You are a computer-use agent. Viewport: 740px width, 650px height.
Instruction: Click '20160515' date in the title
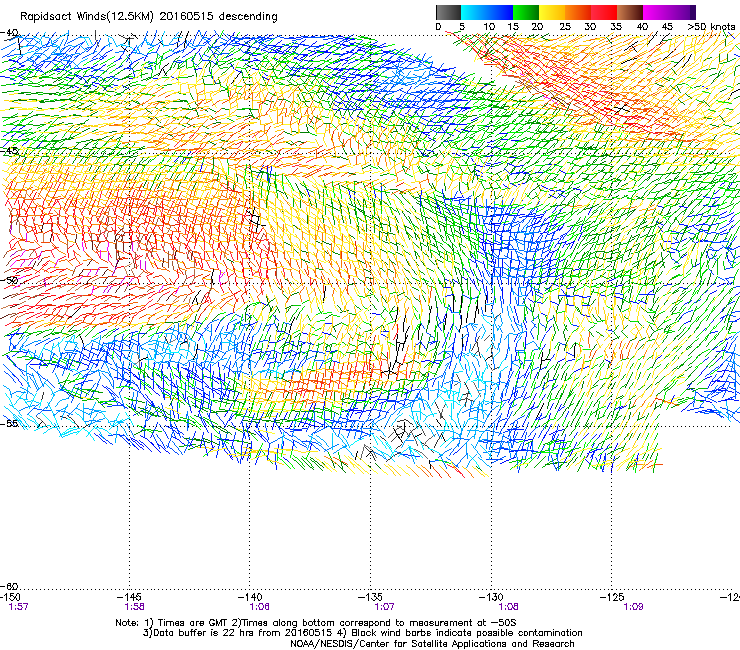tap(186, 16)
